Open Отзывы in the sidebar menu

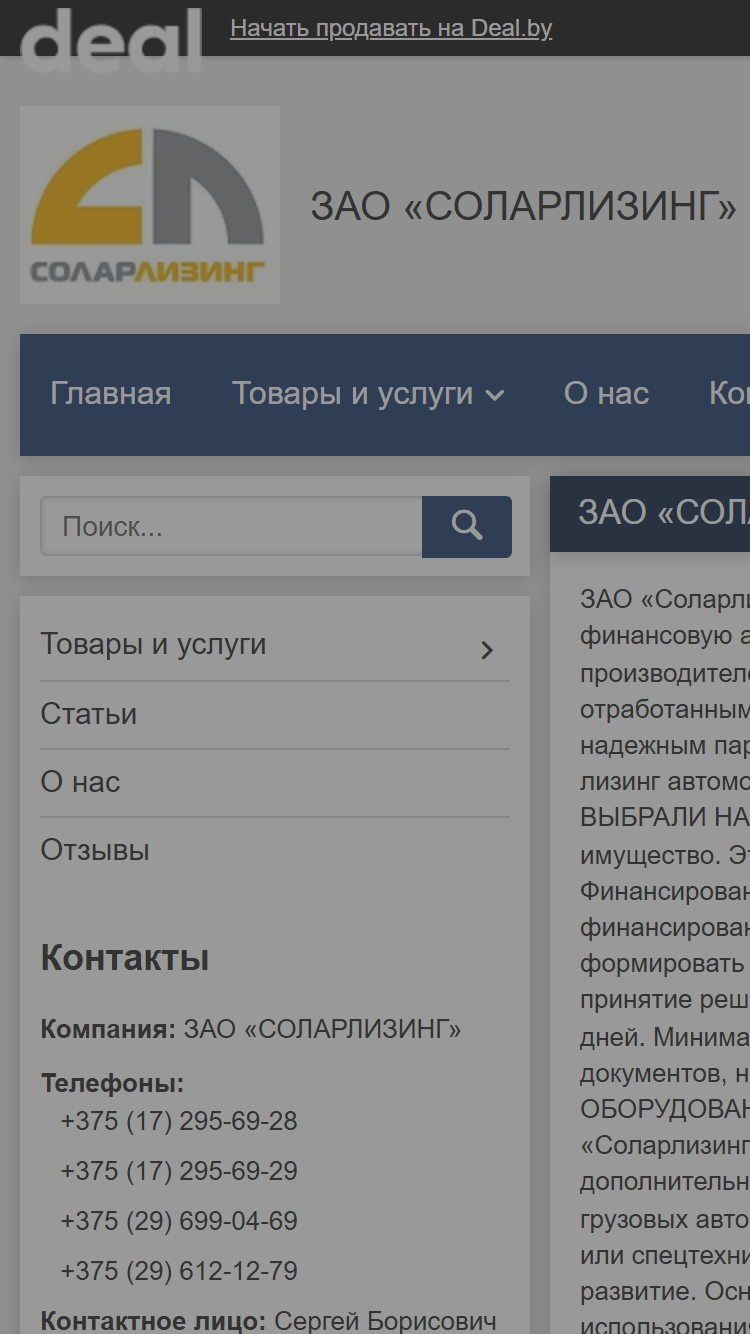95,850
